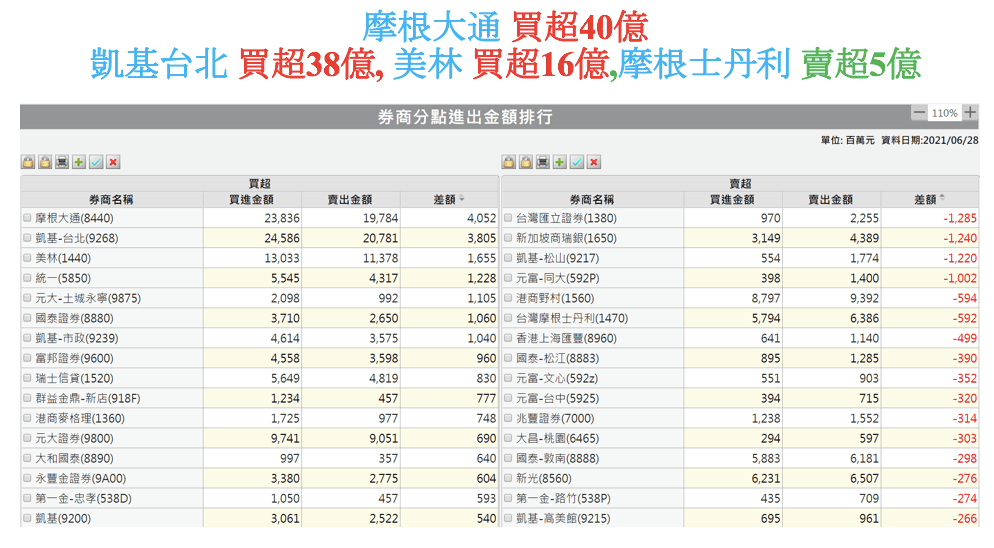Click the blue checkmark icon above 買超 table
The width and height of the screenshot is (994, 548).
[x=96, y=162]
